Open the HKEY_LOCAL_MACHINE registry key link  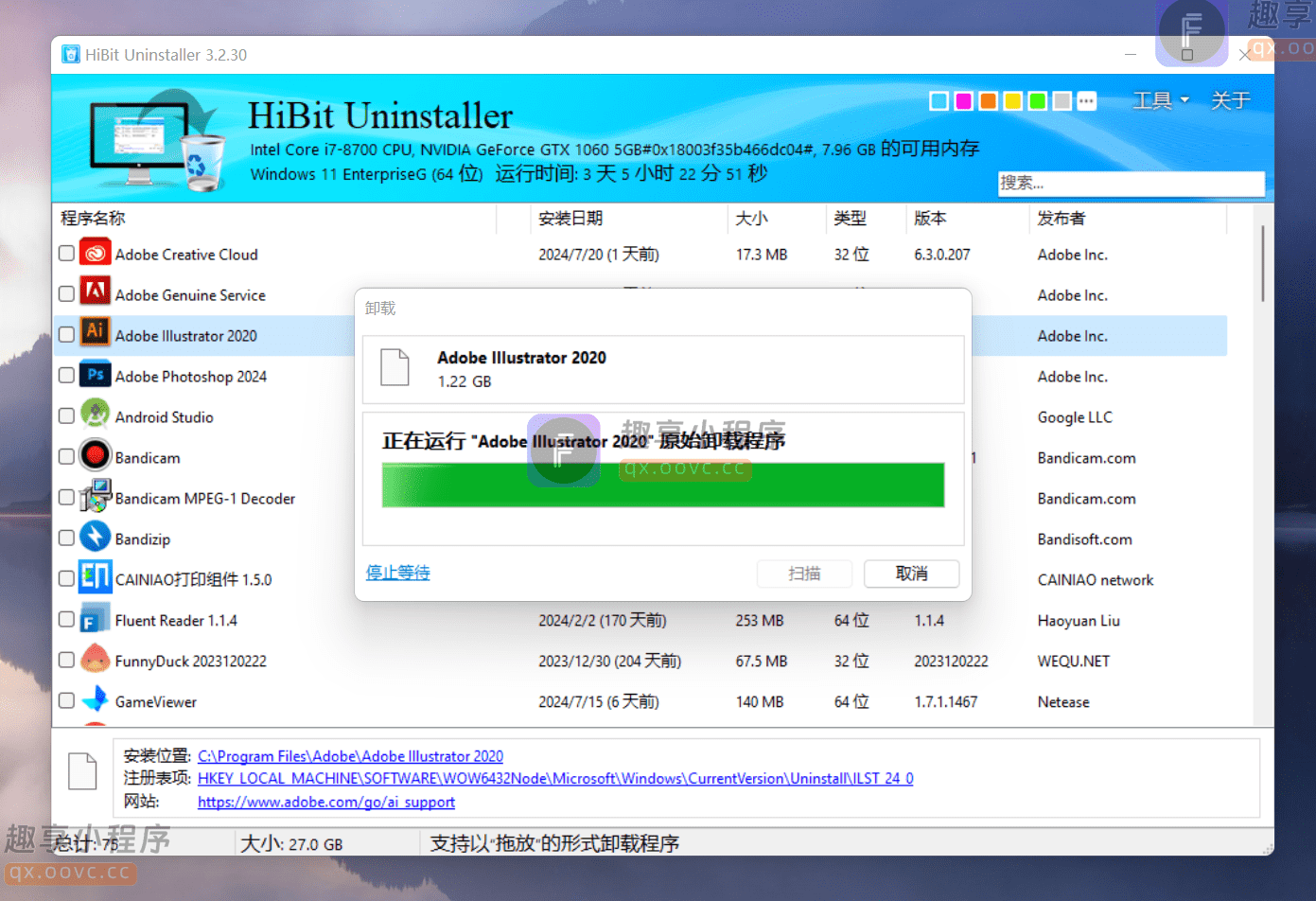pos(555,778)
